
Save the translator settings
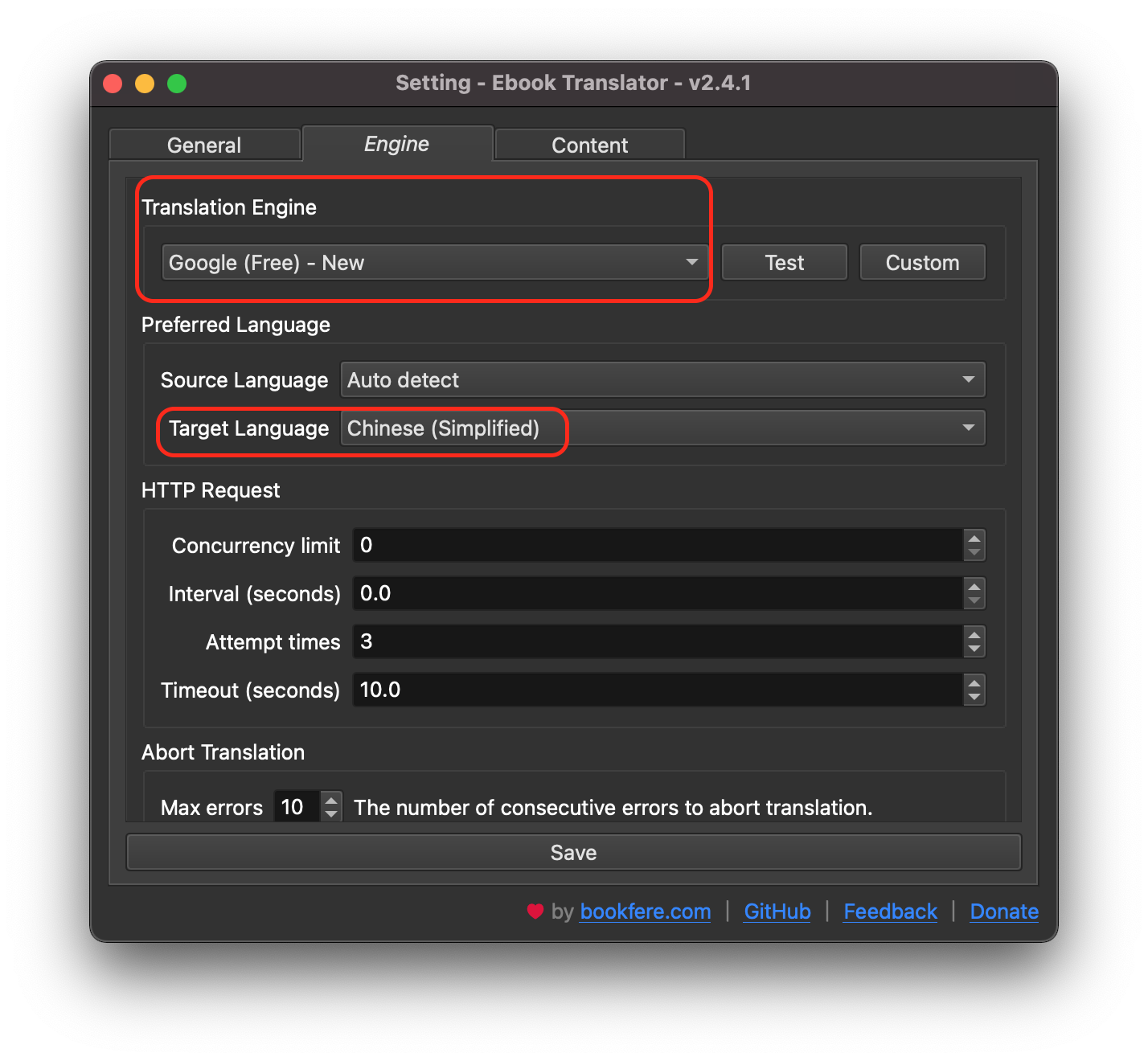573,852
